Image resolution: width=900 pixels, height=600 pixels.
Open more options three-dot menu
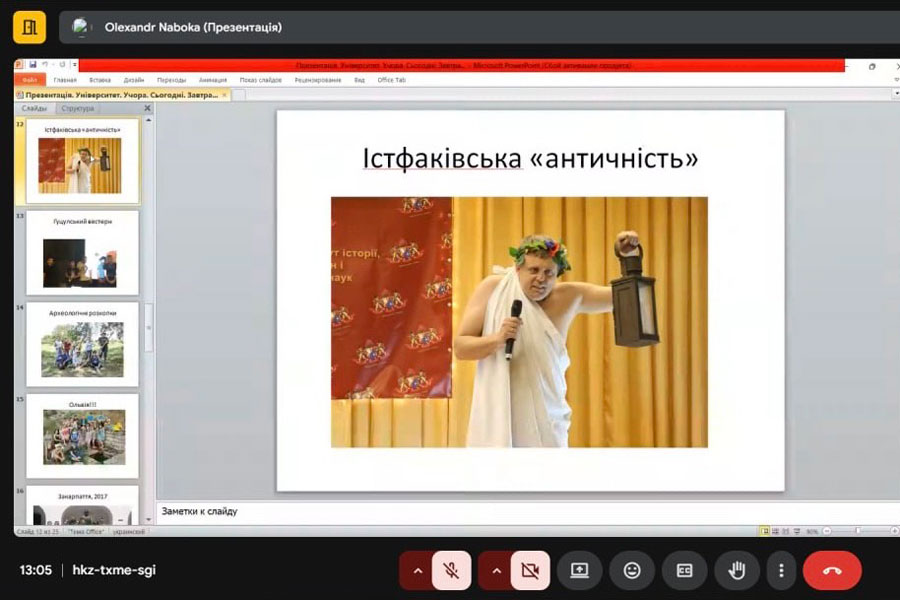(x=781, y=570)
